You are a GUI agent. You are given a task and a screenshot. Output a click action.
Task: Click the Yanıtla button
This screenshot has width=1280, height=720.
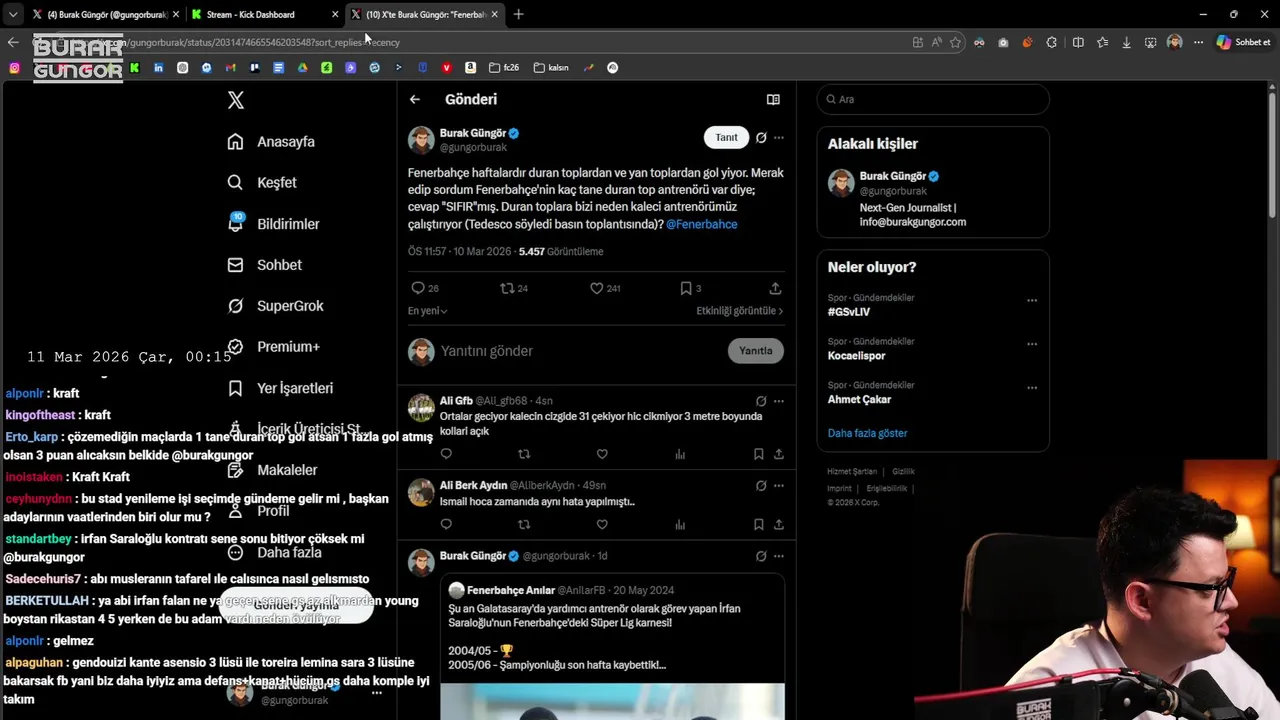pyautogui.click(x=756, y=351)
